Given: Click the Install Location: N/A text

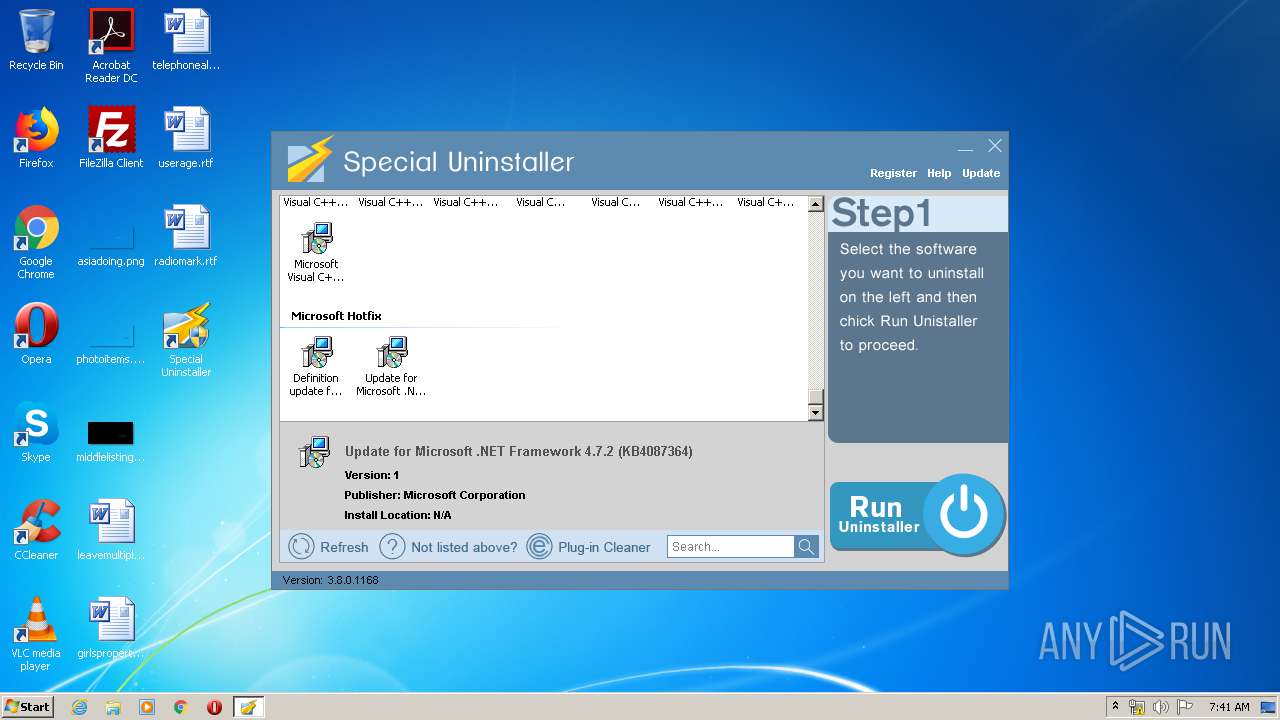Looking at the screenshot, I should 398,515.
